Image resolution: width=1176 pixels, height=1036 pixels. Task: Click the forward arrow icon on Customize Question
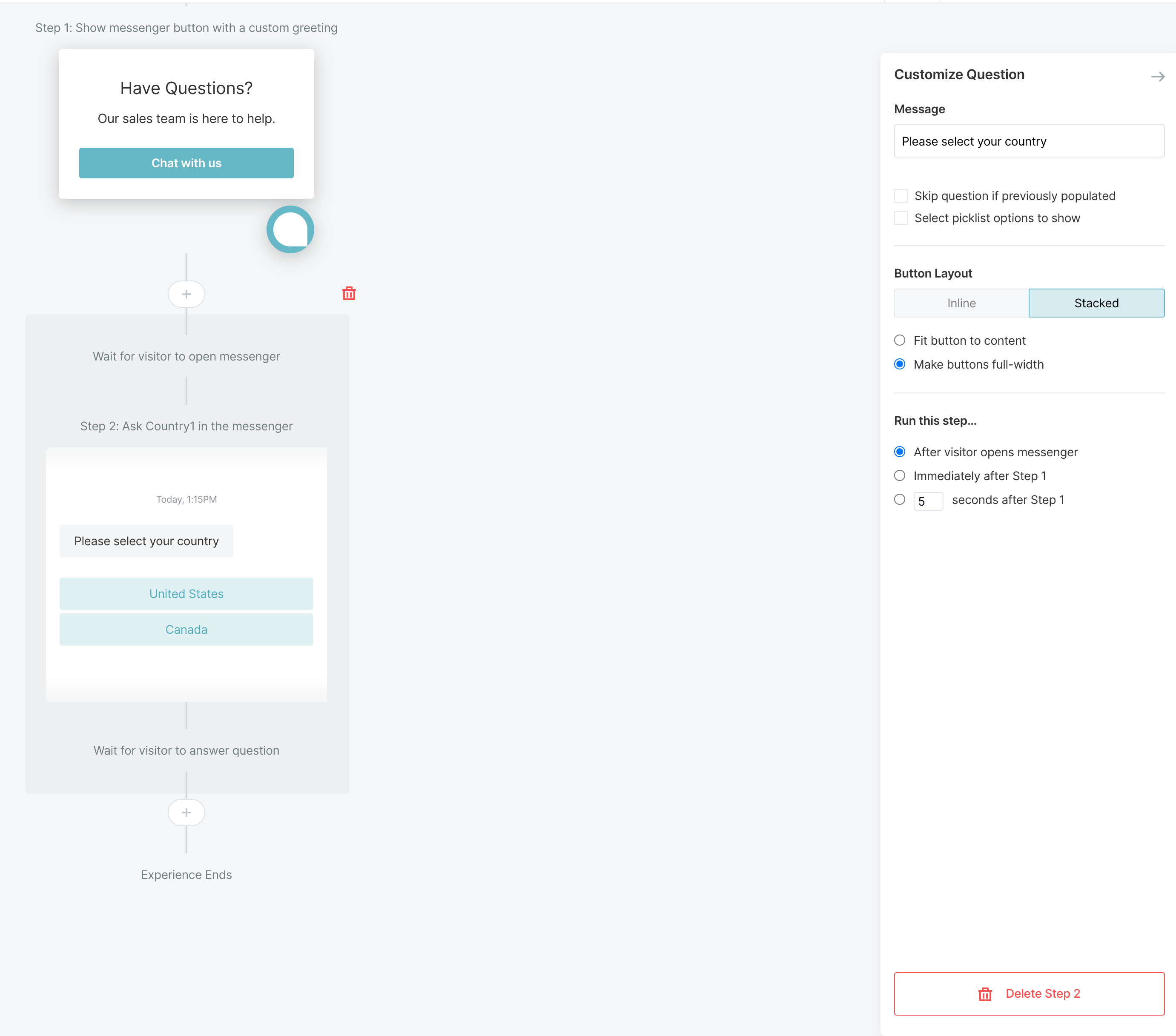[1157, 76]
